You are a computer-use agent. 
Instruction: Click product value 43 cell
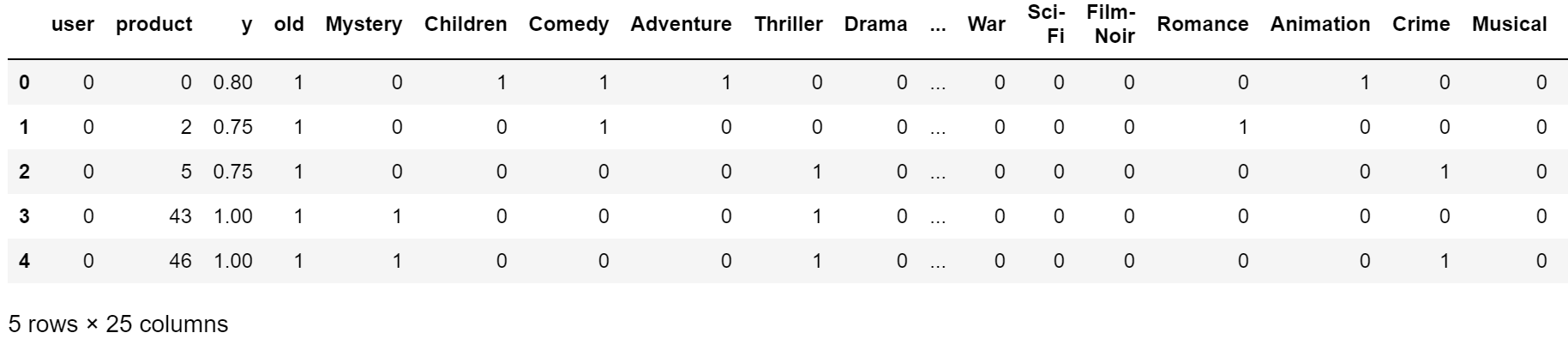tap(180, 216)
